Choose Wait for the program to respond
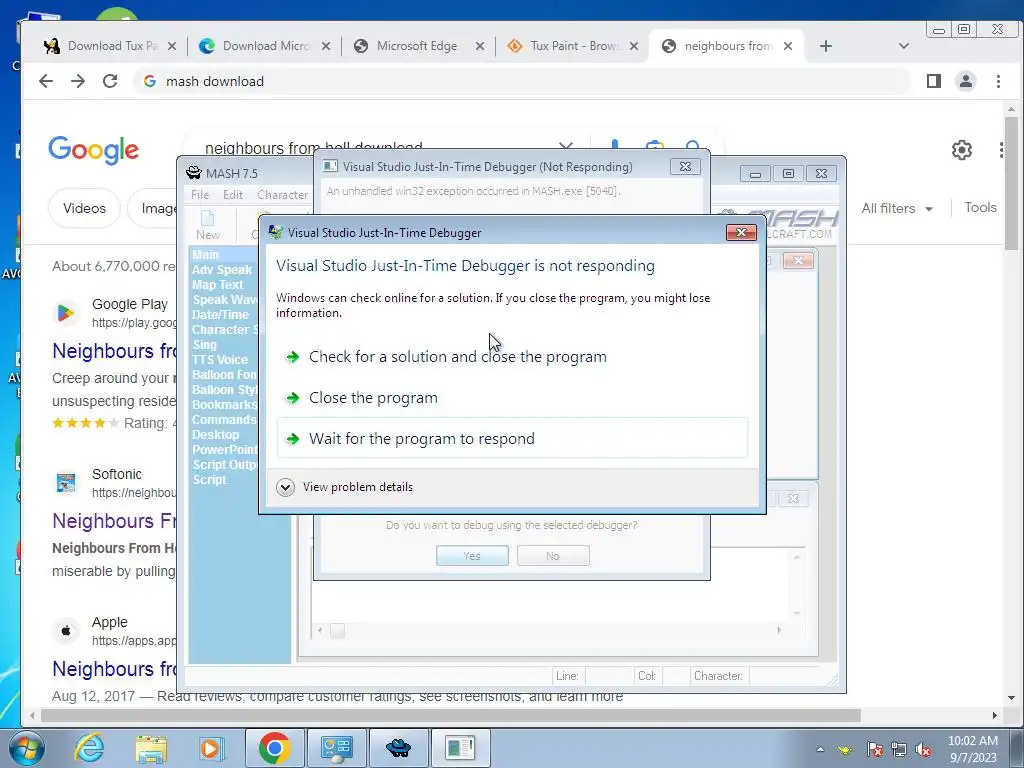Screen dimensions: 1024x768 (512, 438)
